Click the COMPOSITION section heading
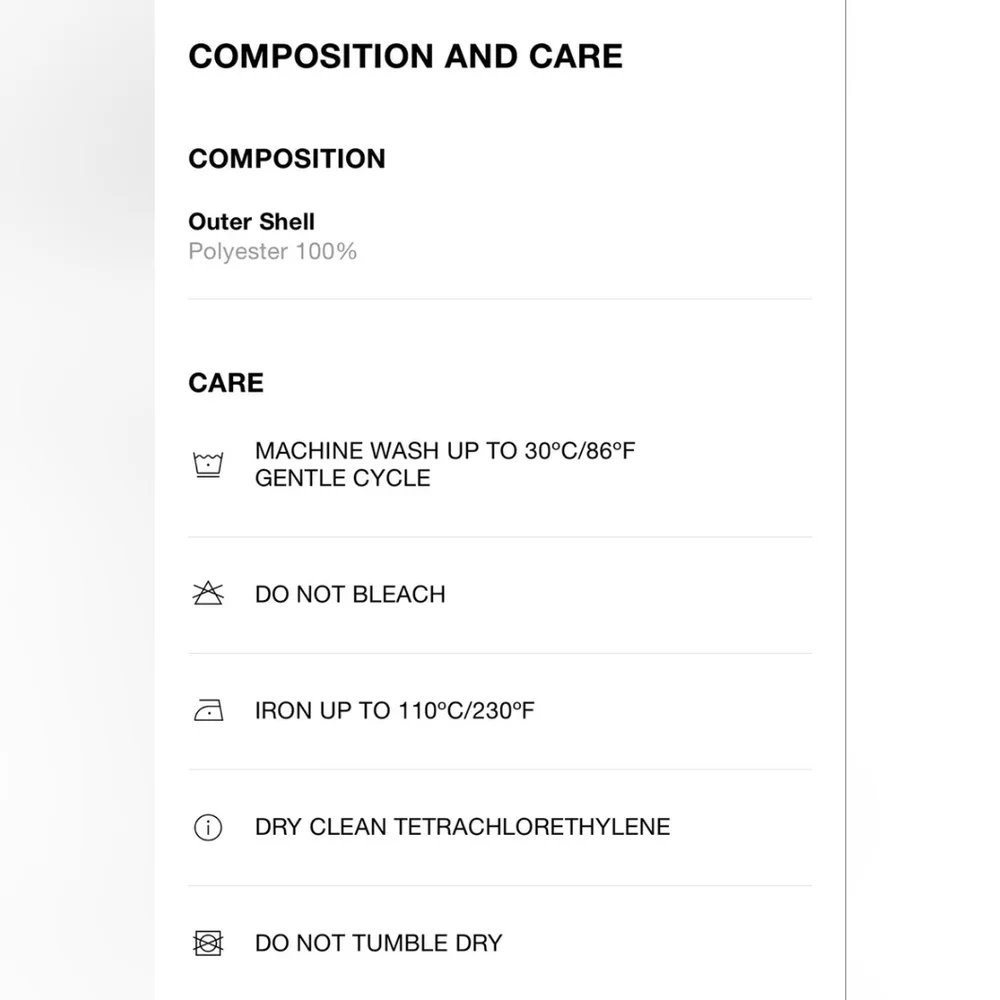 [287, 159]
